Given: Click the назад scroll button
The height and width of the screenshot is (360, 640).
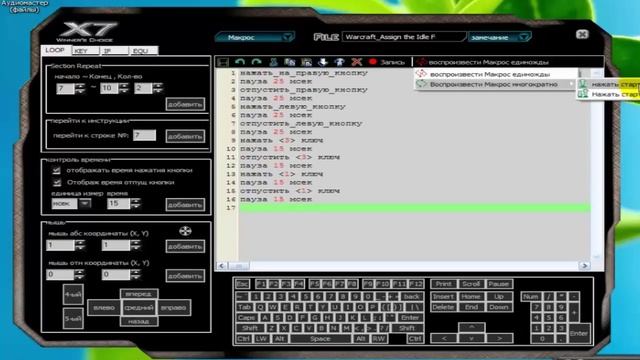Looking at the screenshot, I should point(139,321).
